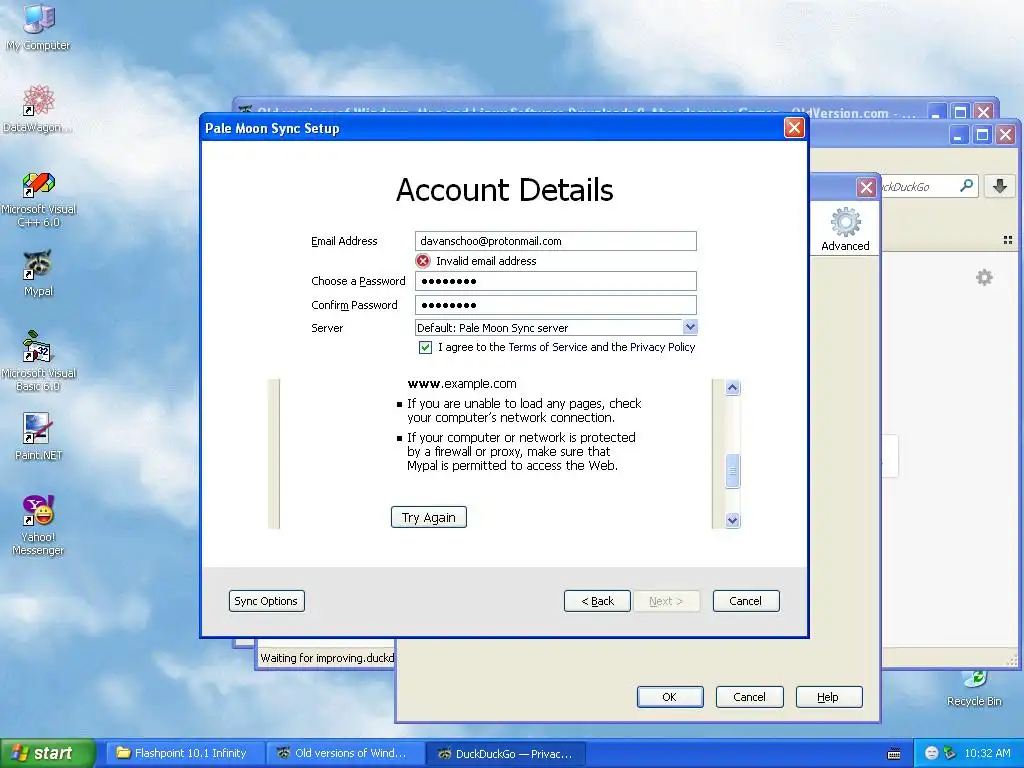Click the keyboard icon in system tray
Image resolution: width=1024 pixels, height=768 pixels.
[x=894, y=754]
